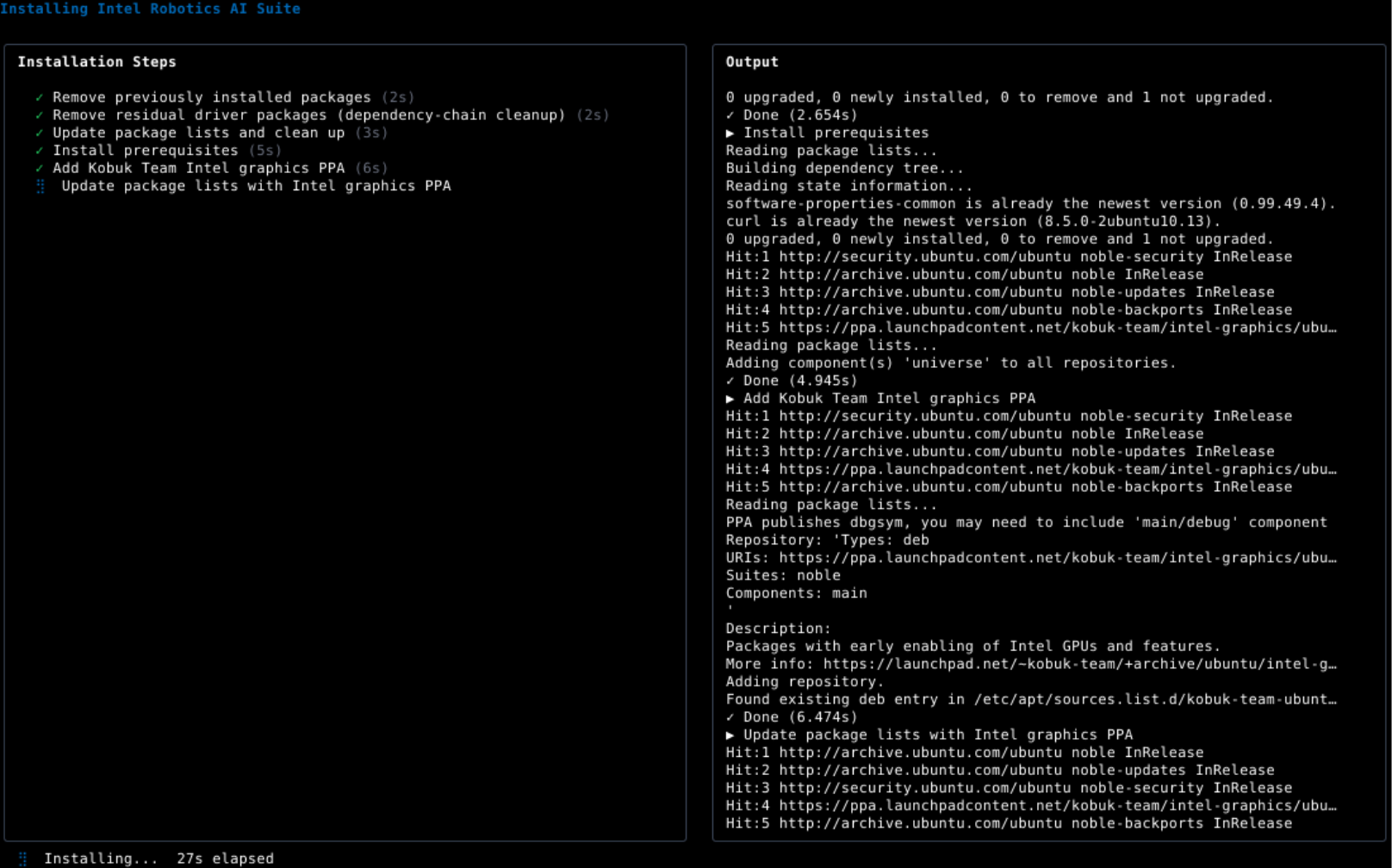Click the "27s elapsed" timer in the status bar
The height and width of the screenshot is (868, 1392).
226,859
